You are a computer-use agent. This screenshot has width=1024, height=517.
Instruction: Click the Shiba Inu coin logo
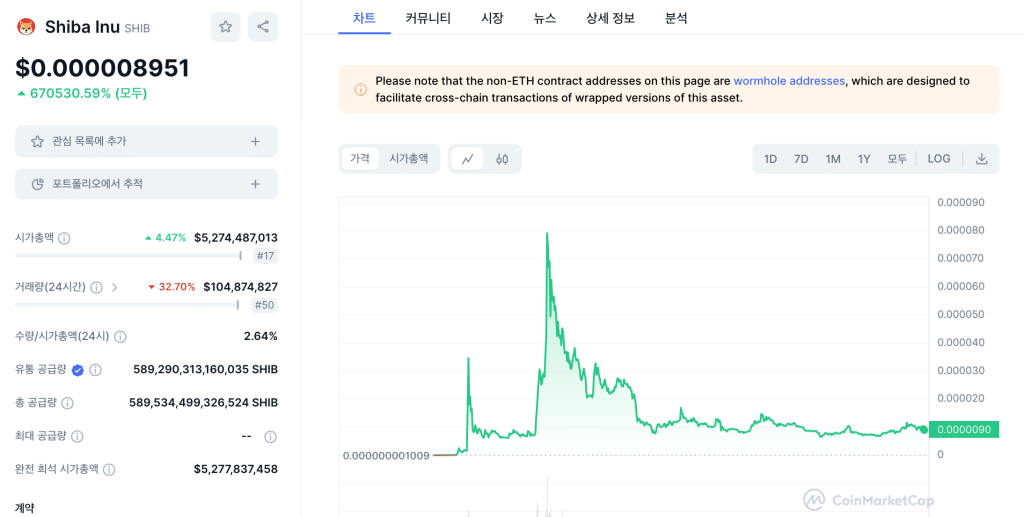[26, 27]
